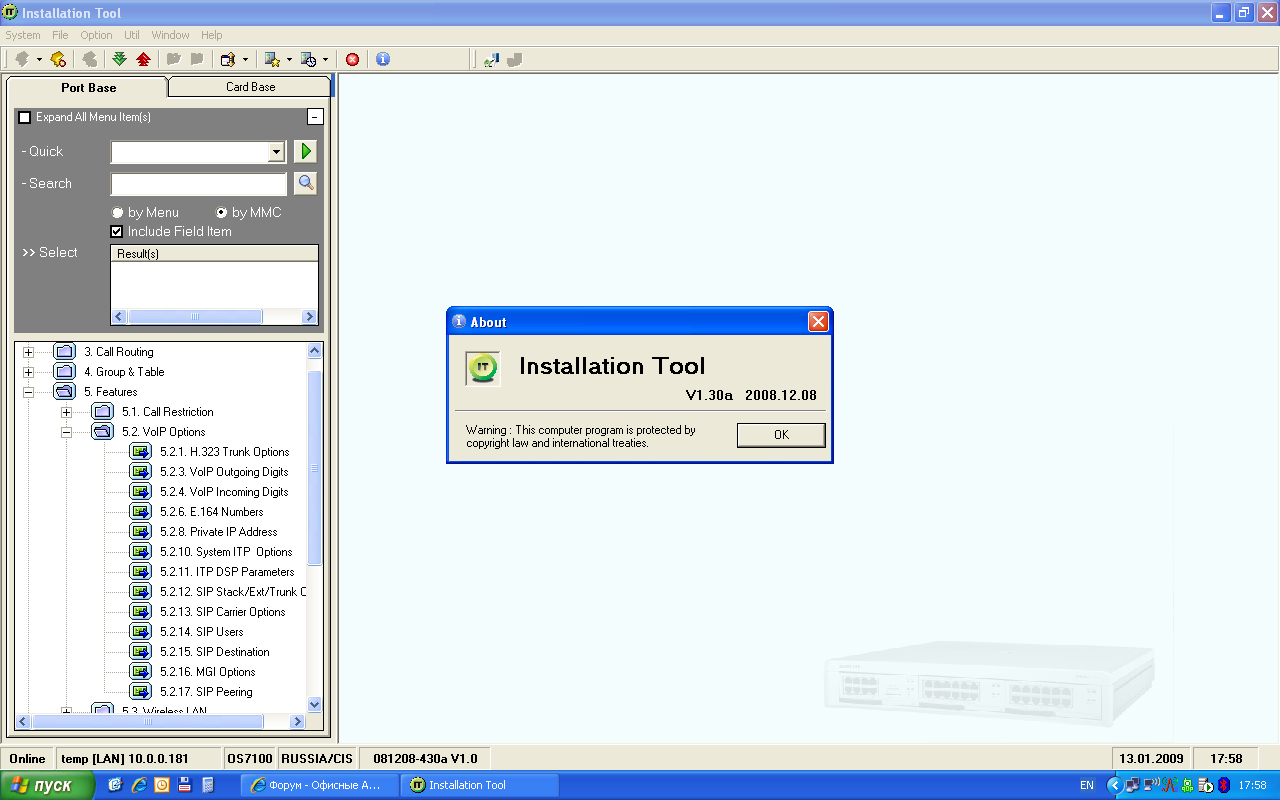Click the red stop icon in toolbar
The height and width of the screenshot is (800, 1280).
click(x=352, y=59)
